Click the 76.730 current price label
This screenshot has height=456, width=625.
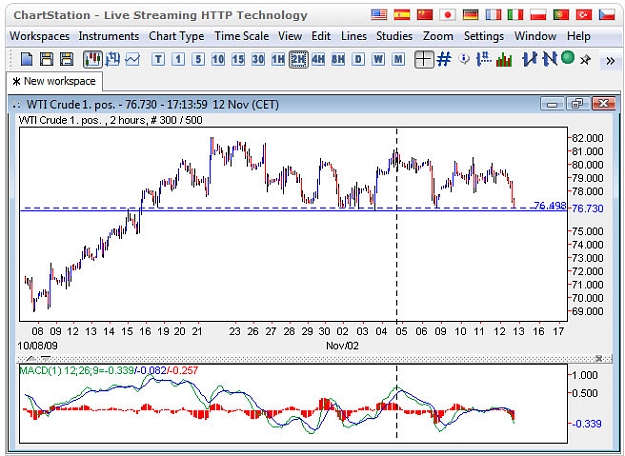(588, 208)
